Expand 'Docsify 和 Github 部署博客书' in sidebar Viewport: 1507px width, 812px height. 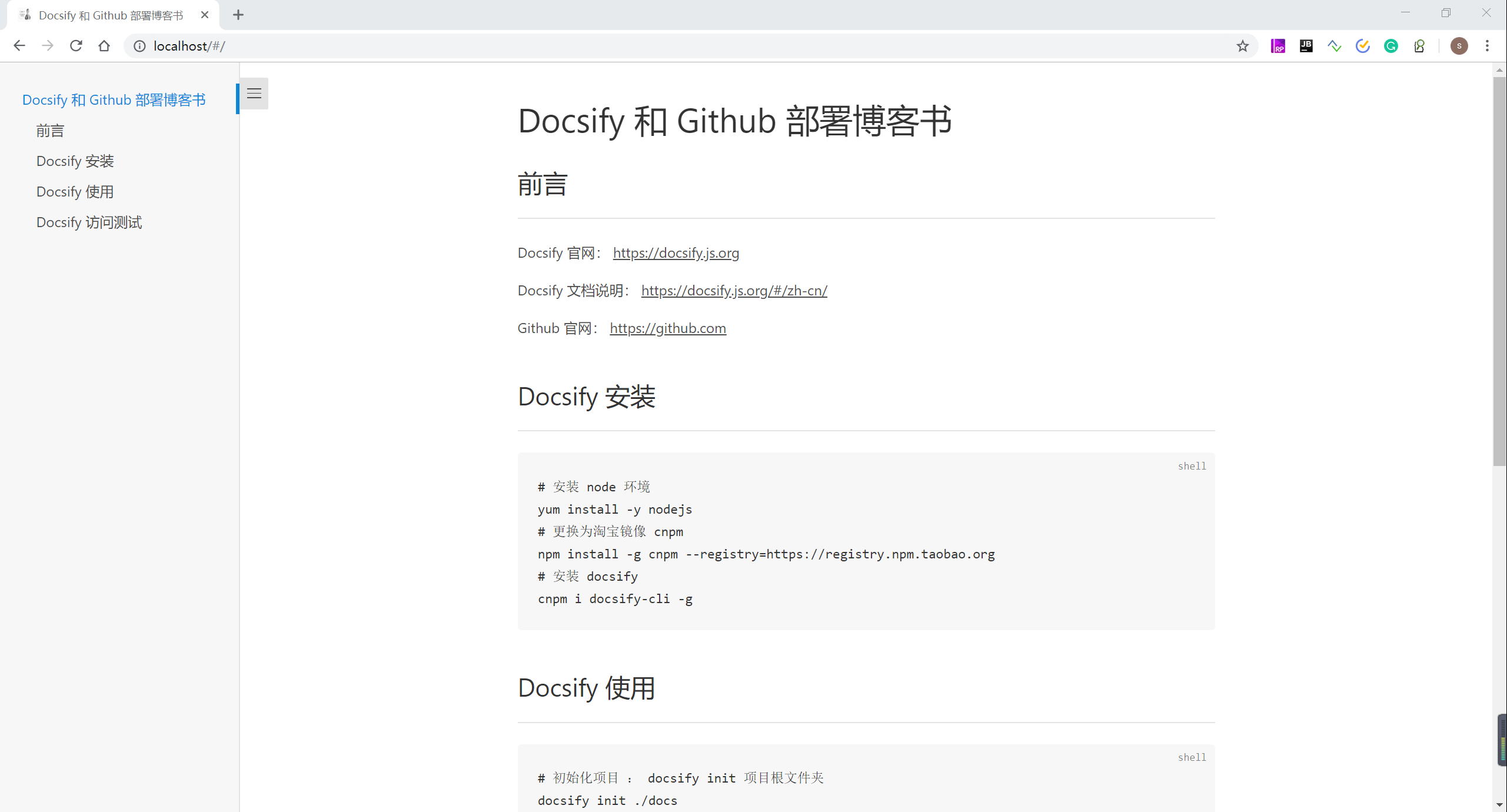tap(113, 99)
